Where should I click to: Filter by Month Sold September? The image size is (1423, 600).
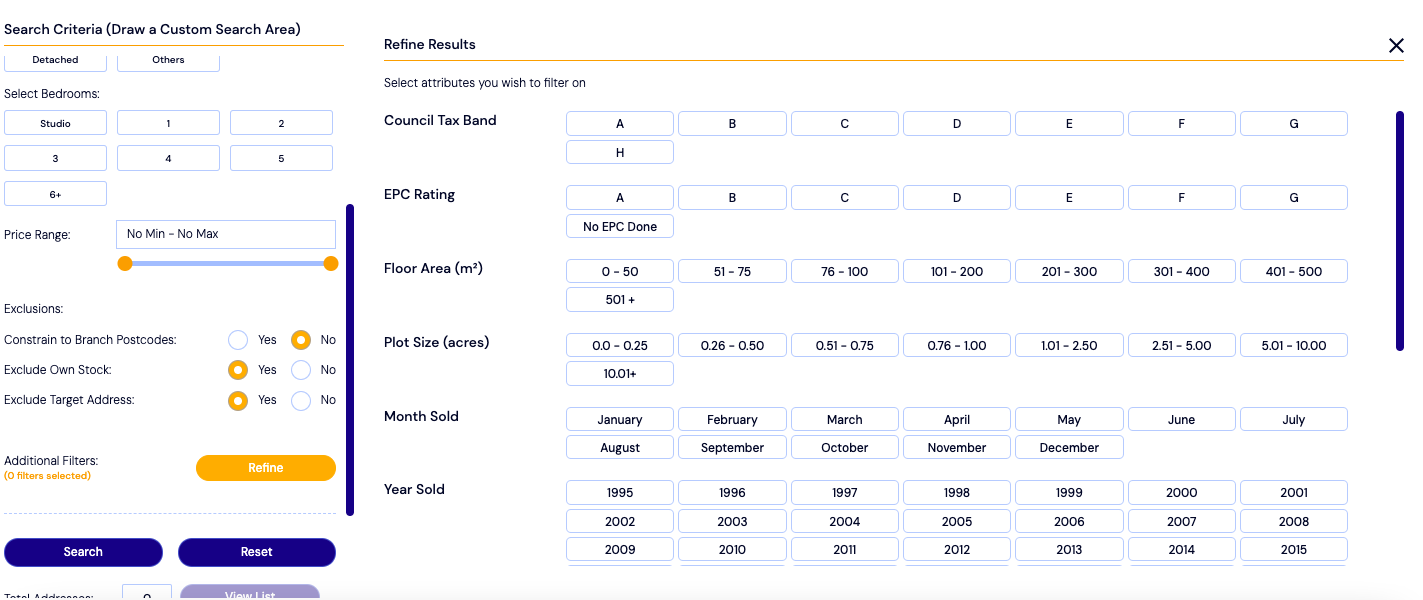732,447
